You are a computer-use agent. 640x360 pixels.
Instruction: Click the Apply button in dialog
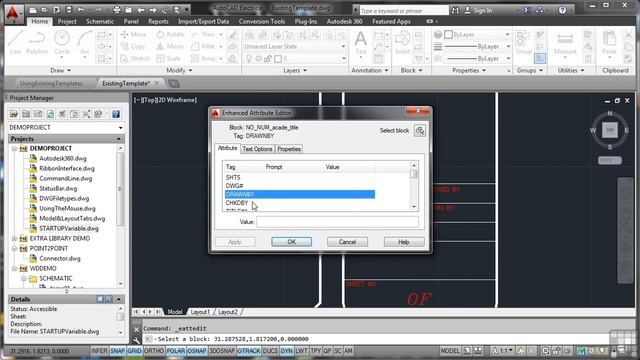pos(235,242)
